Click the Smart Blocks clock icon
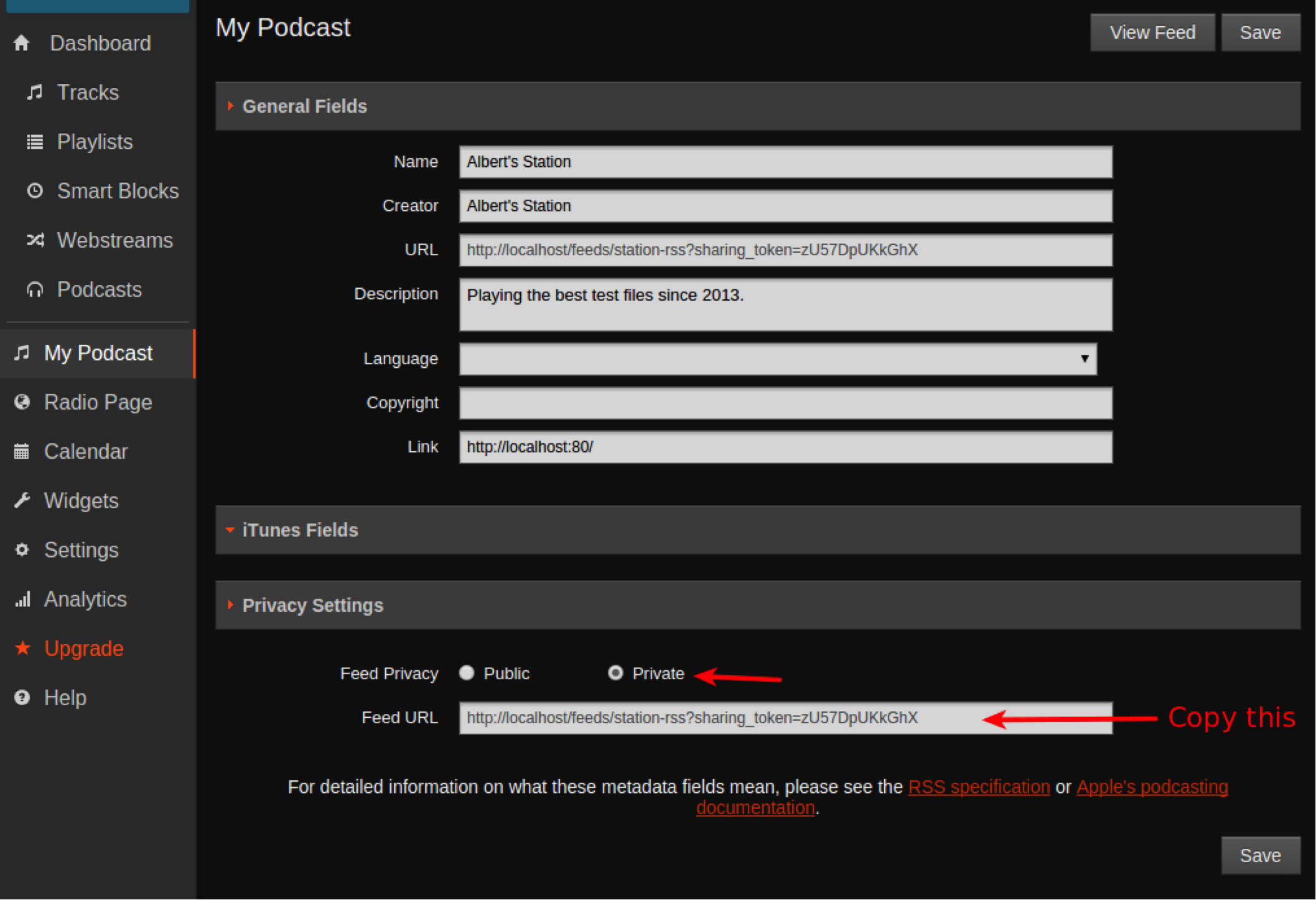 (x=35, y=190)
